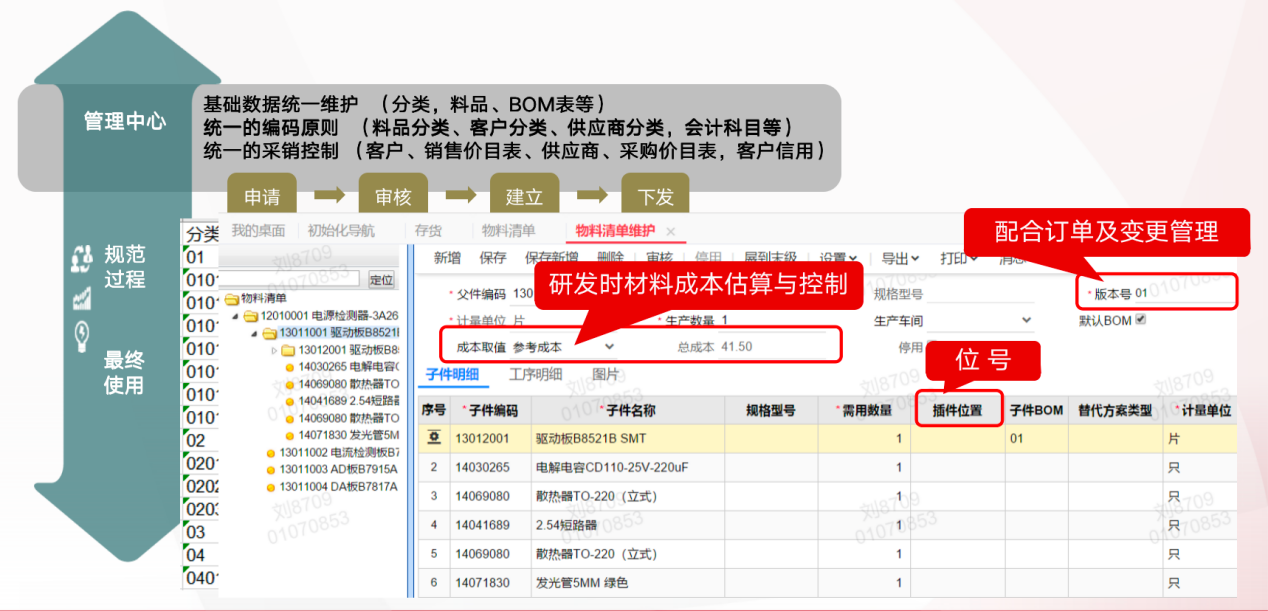The height and width of the screenshot is (611, 1268).
Task: Open the 成本取值 dropdown
Action: point(609,346)
